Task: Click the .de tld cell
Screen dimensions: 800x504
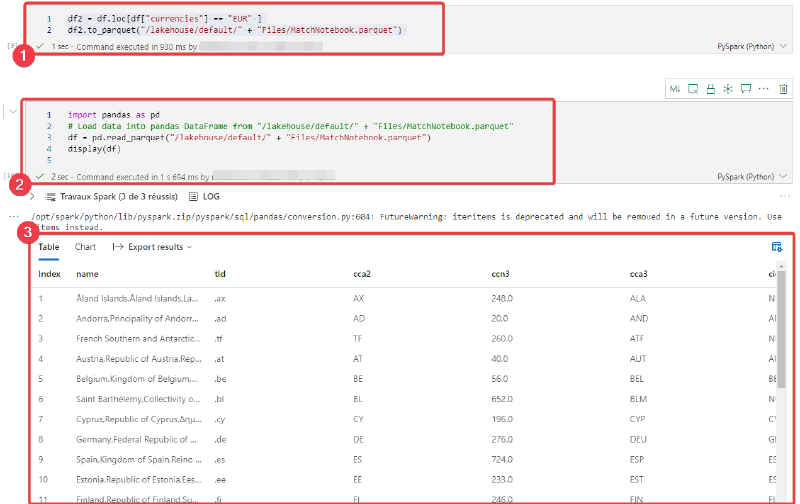Action: tap(220, 439)
